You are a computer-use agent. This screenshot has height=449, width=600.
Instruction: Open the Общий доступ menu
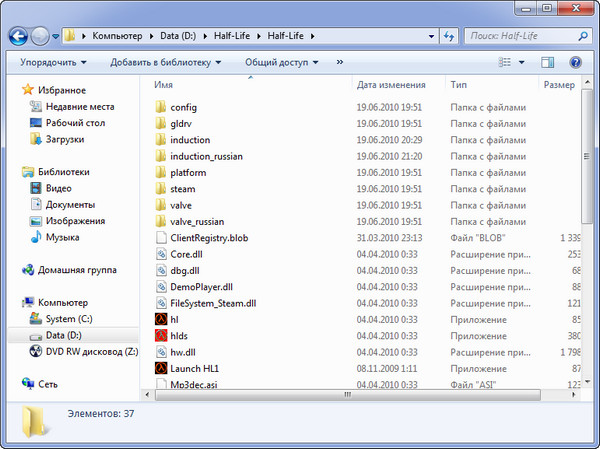coord(282,62)
